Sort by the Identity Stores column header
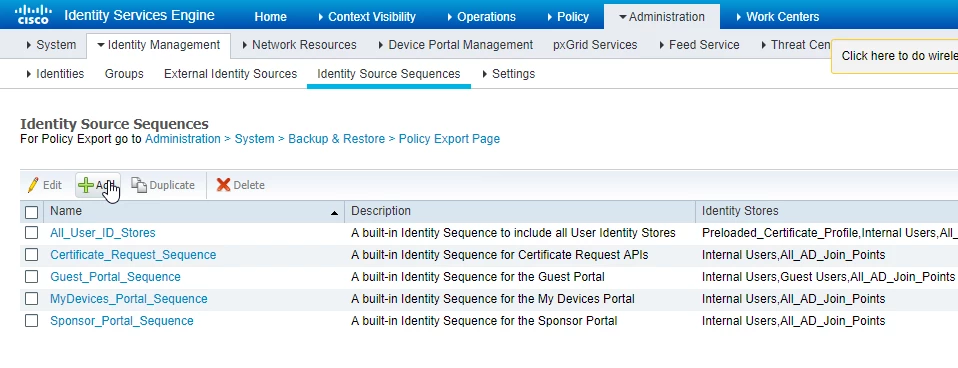The height and width of the screenshot is (368, 958). (740, 211)
